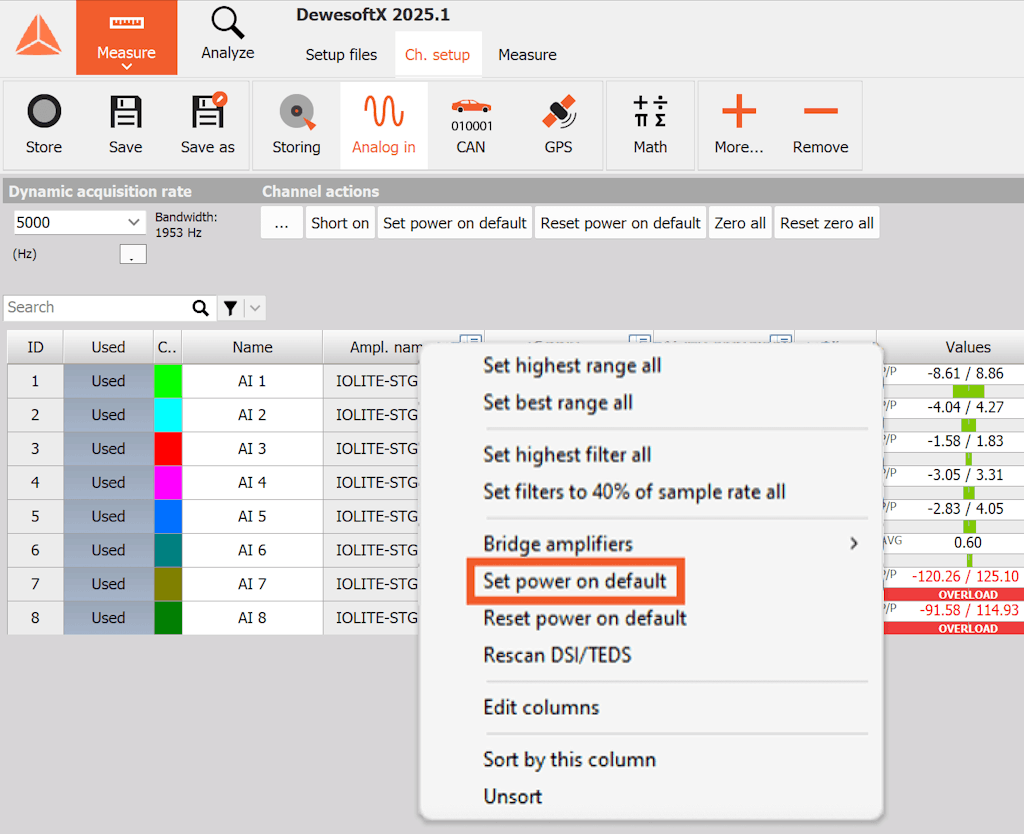Click the ID column header

click(x=35, y=347)
